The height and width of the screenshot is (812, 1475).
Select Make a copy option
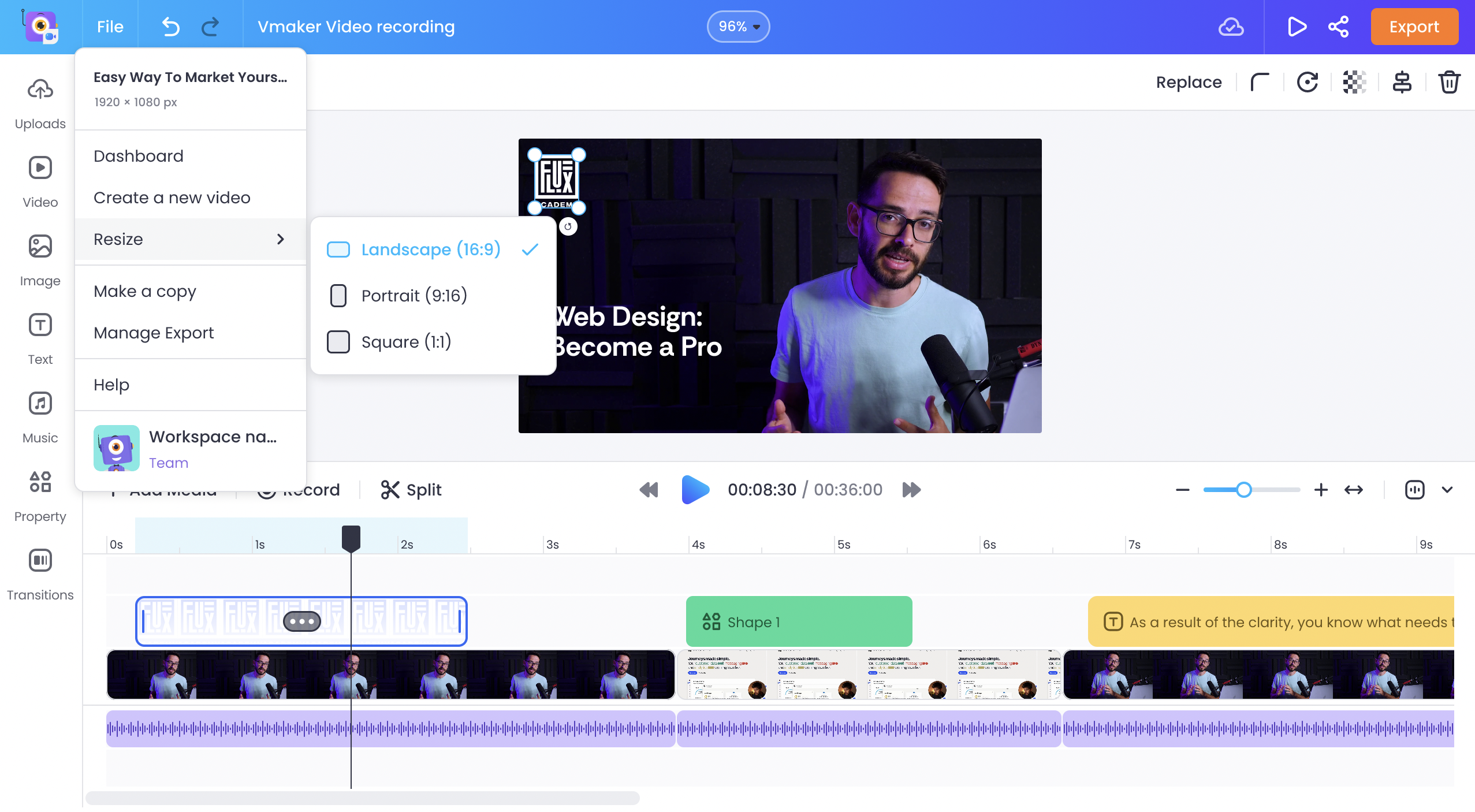pyautogui.click(x=144, y=290)
